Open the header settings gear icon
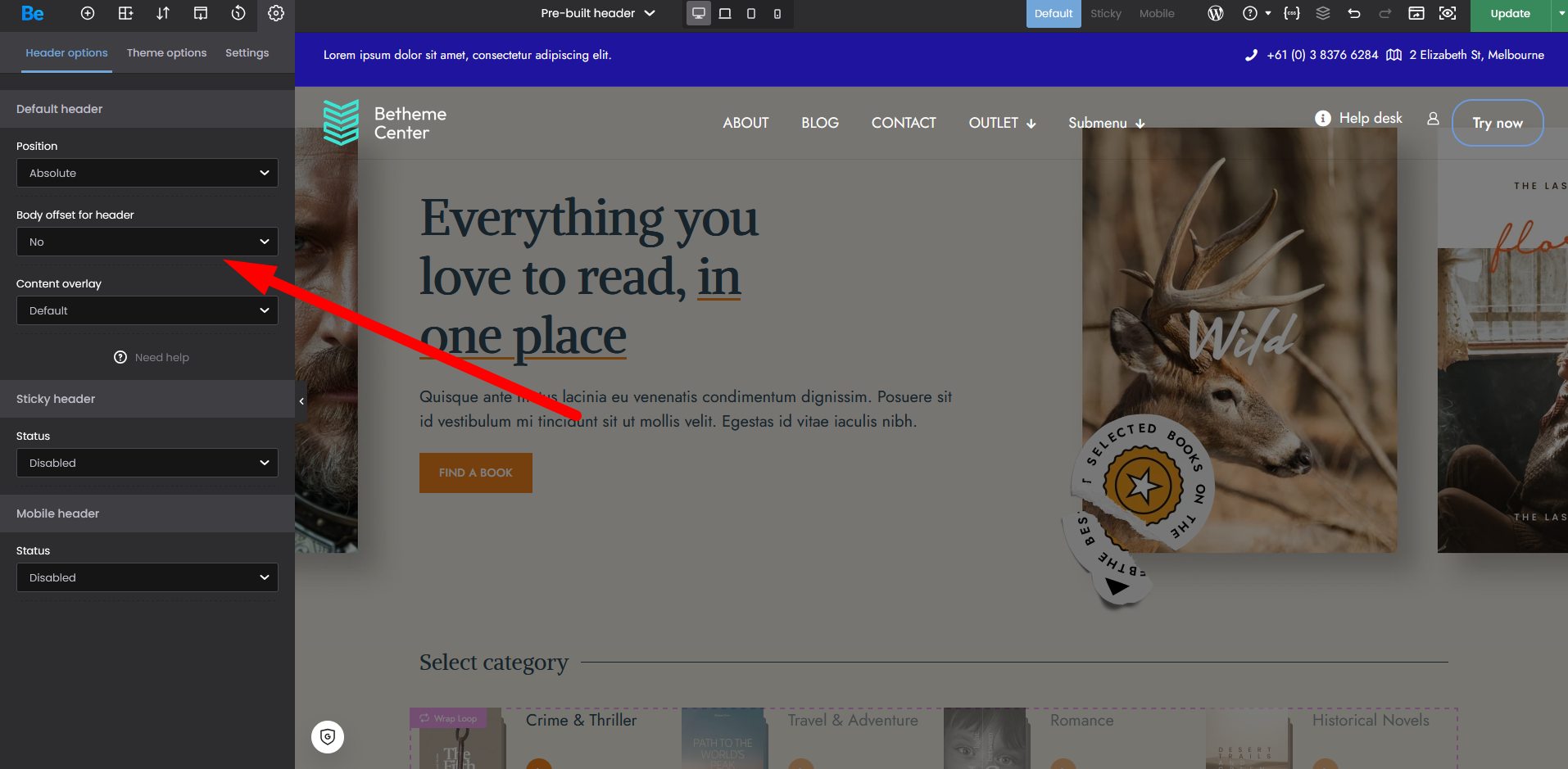The height and width of the screenshot is (769, 1568). coord(276,13)
